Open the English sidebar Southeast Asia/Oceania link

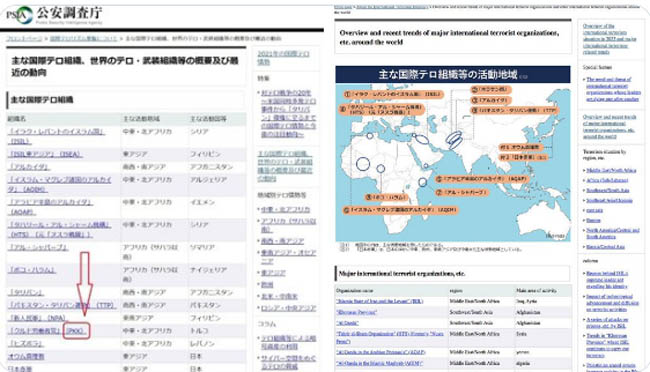click(x=609, y=200)
